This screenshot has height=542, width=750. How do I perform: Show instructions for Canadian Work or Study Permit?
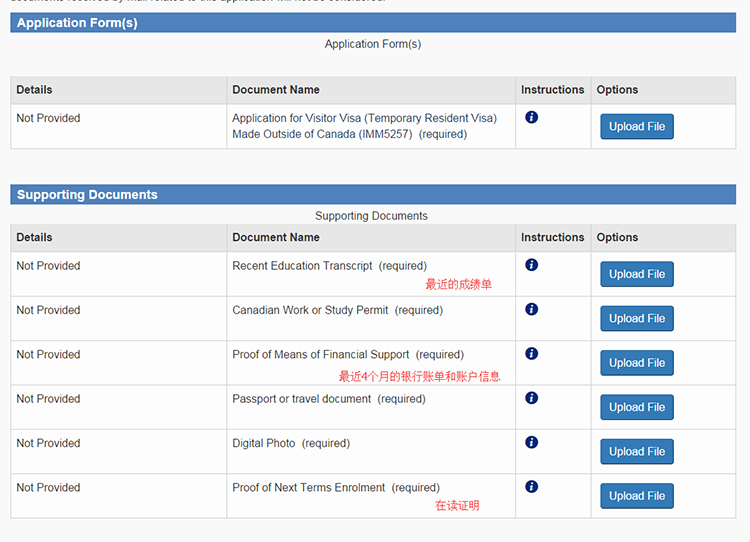(x=531, y=309)
